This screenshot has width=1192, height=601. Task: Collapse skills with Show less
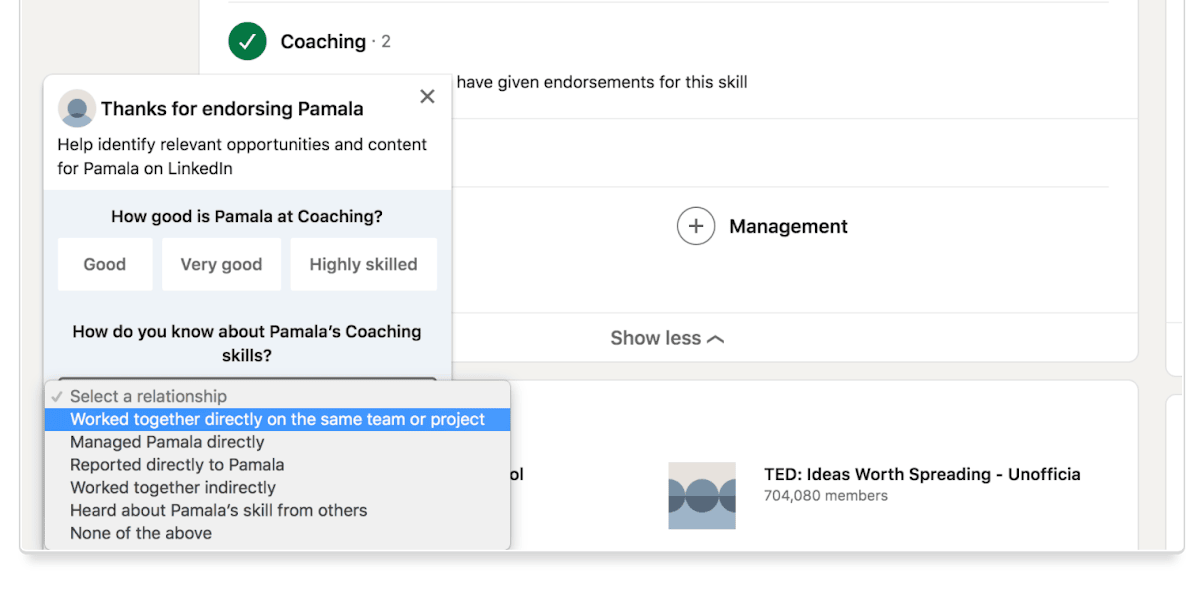[x=667, y=338]
